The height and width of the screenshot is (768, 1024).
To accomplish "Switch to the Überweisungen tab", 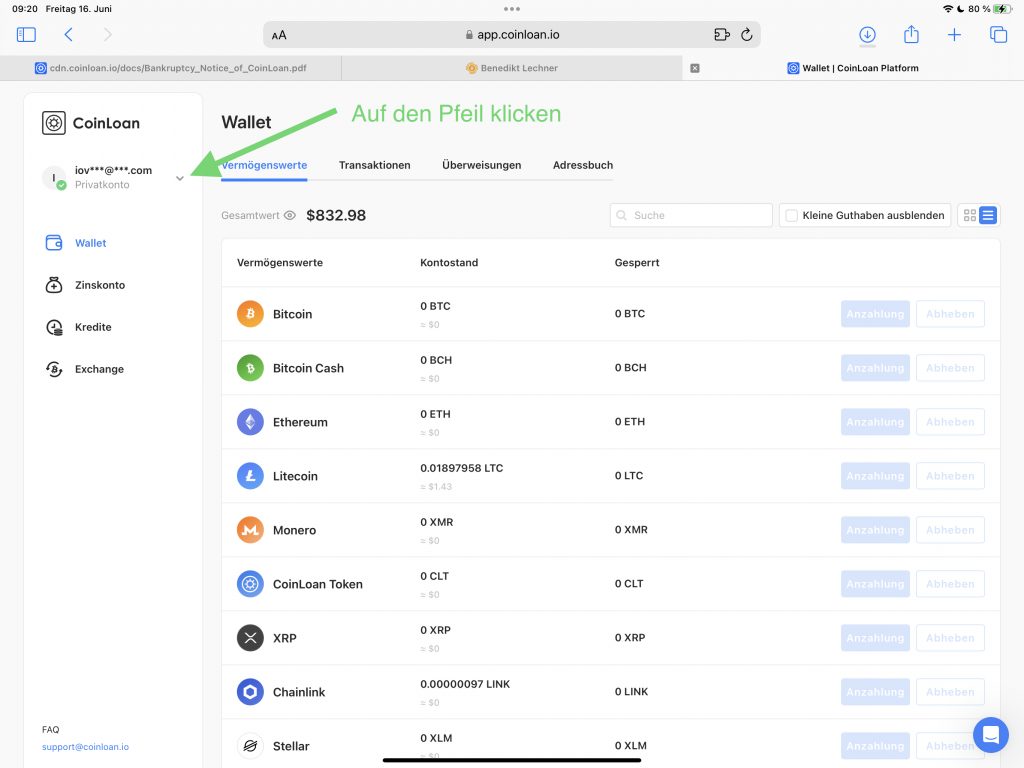I will pos(481,165).
